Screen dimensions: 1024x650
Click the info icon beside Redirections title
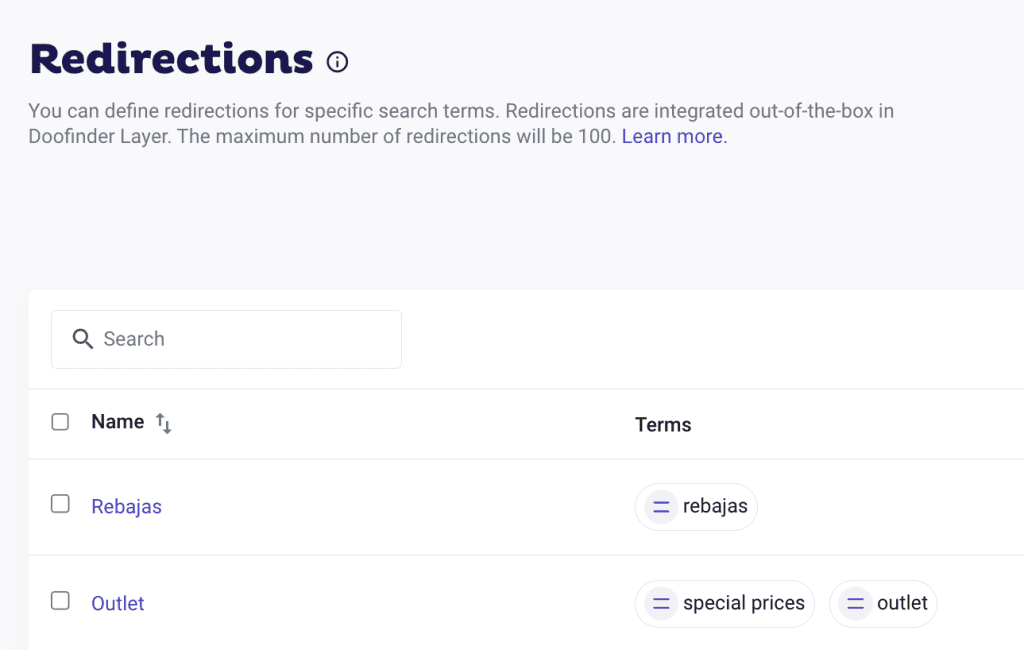(338, 62)
